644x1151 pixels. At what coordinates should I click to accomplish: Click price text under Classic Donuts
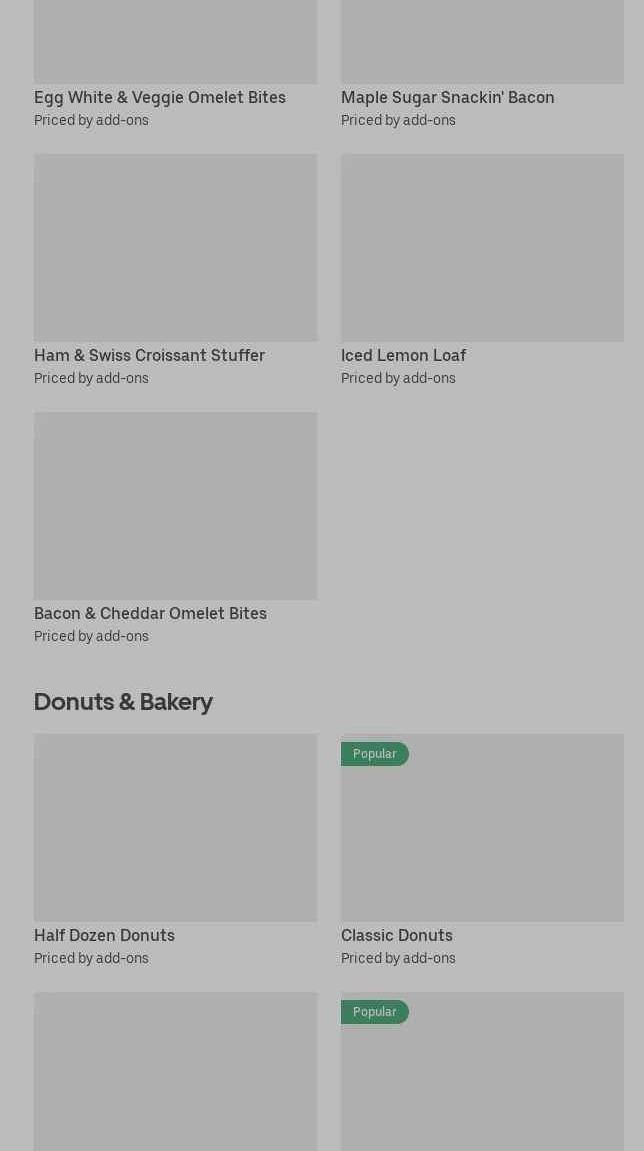[x=398, y=959]
